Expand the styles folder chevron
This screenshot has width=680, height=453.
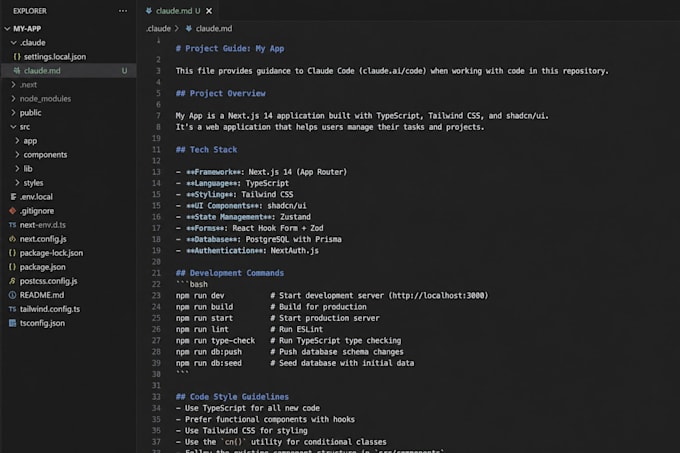(17, 183)
